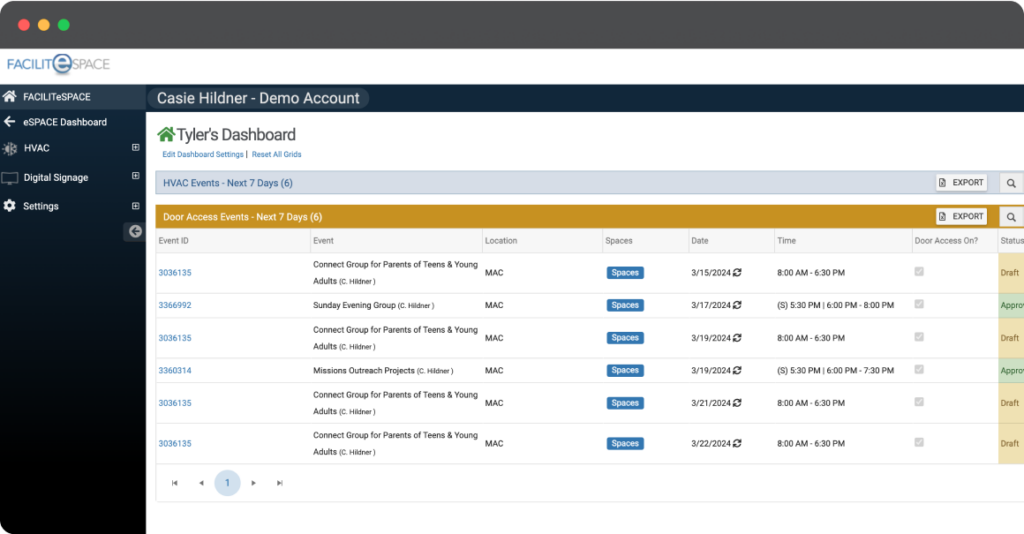This screenshot has height=534, width=1024.
Task: Collapse the sidebar with the left arrow button
Action: point(134,231)
